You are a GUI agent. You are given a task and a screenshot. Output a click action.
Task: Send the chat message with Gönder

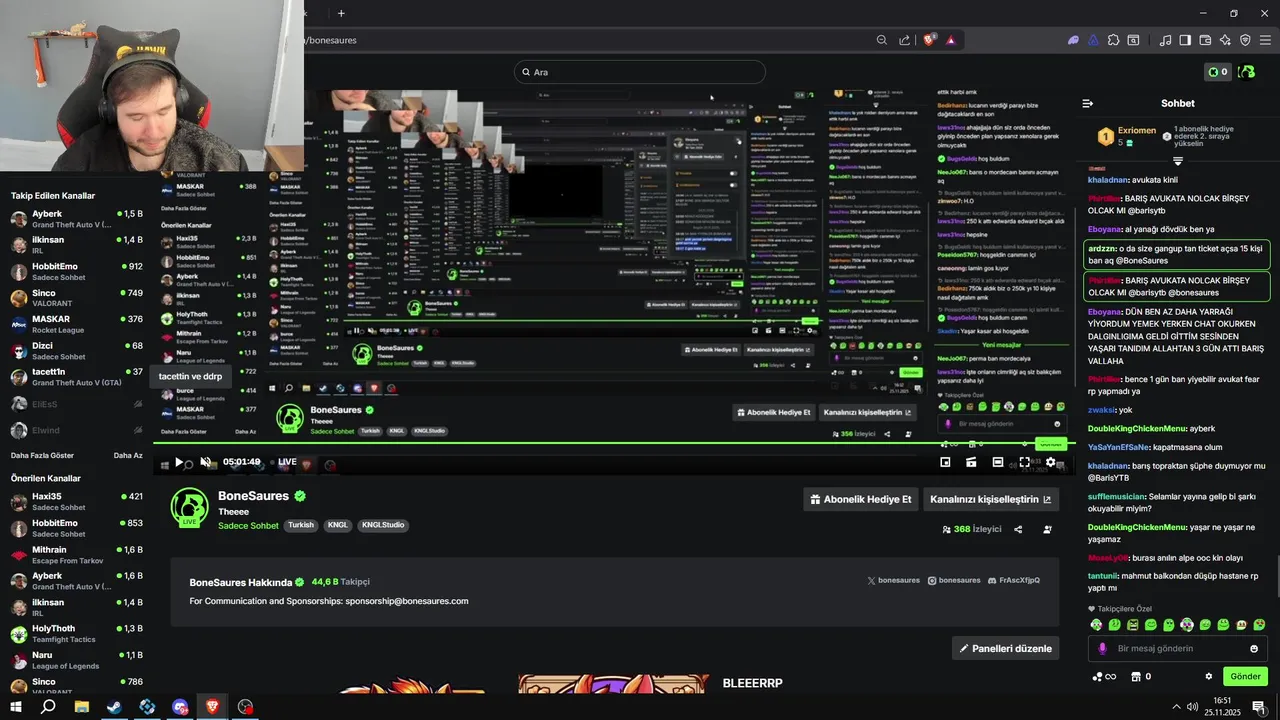click(x=1245, y=676)
